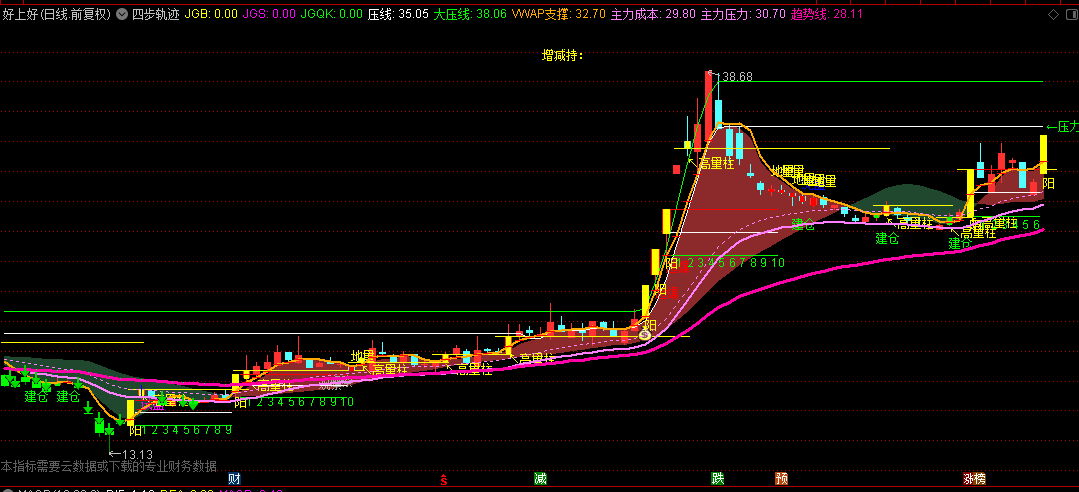Open the indicator dropdown beside 四步轨迹

point(122,14)
